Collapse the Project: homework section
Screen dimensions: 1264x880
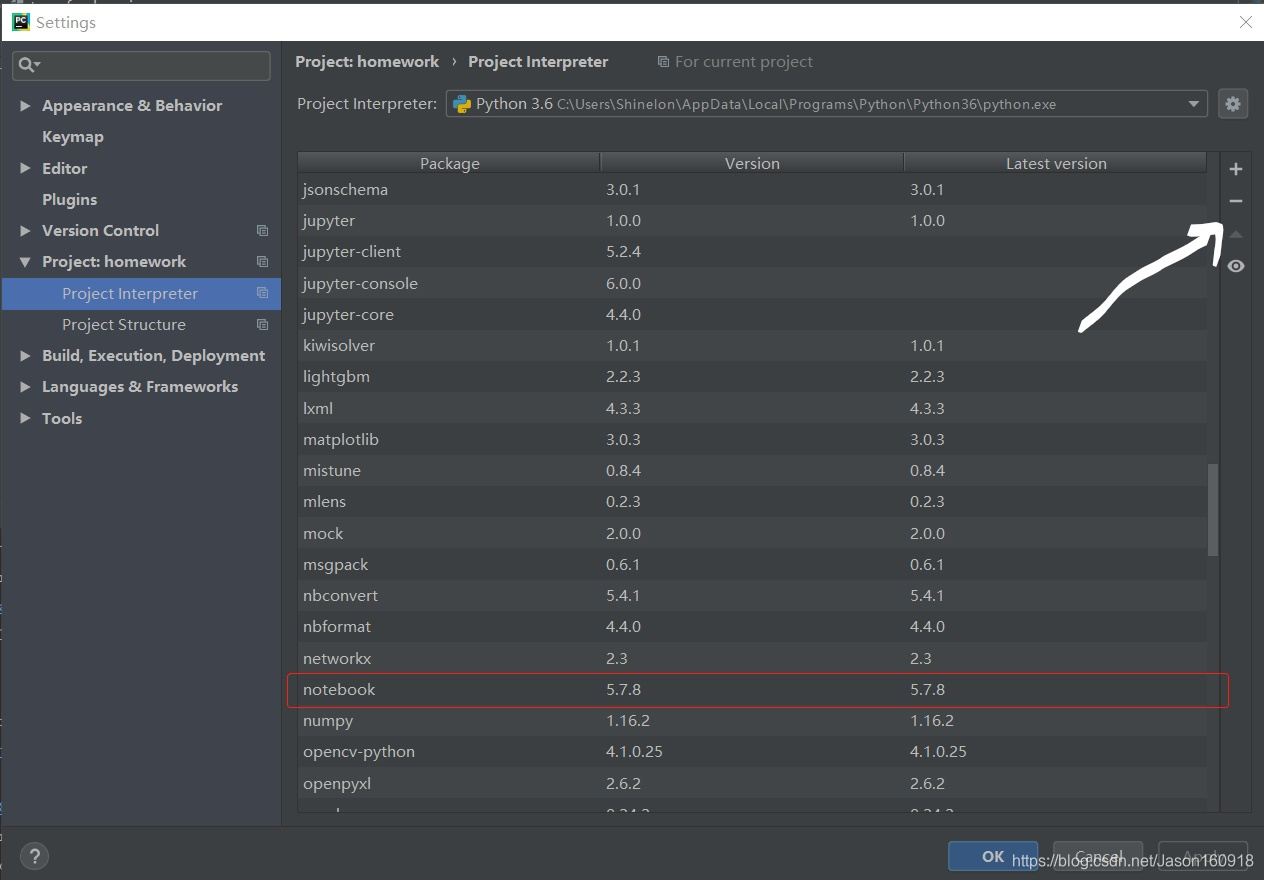(x=25, y=262)
